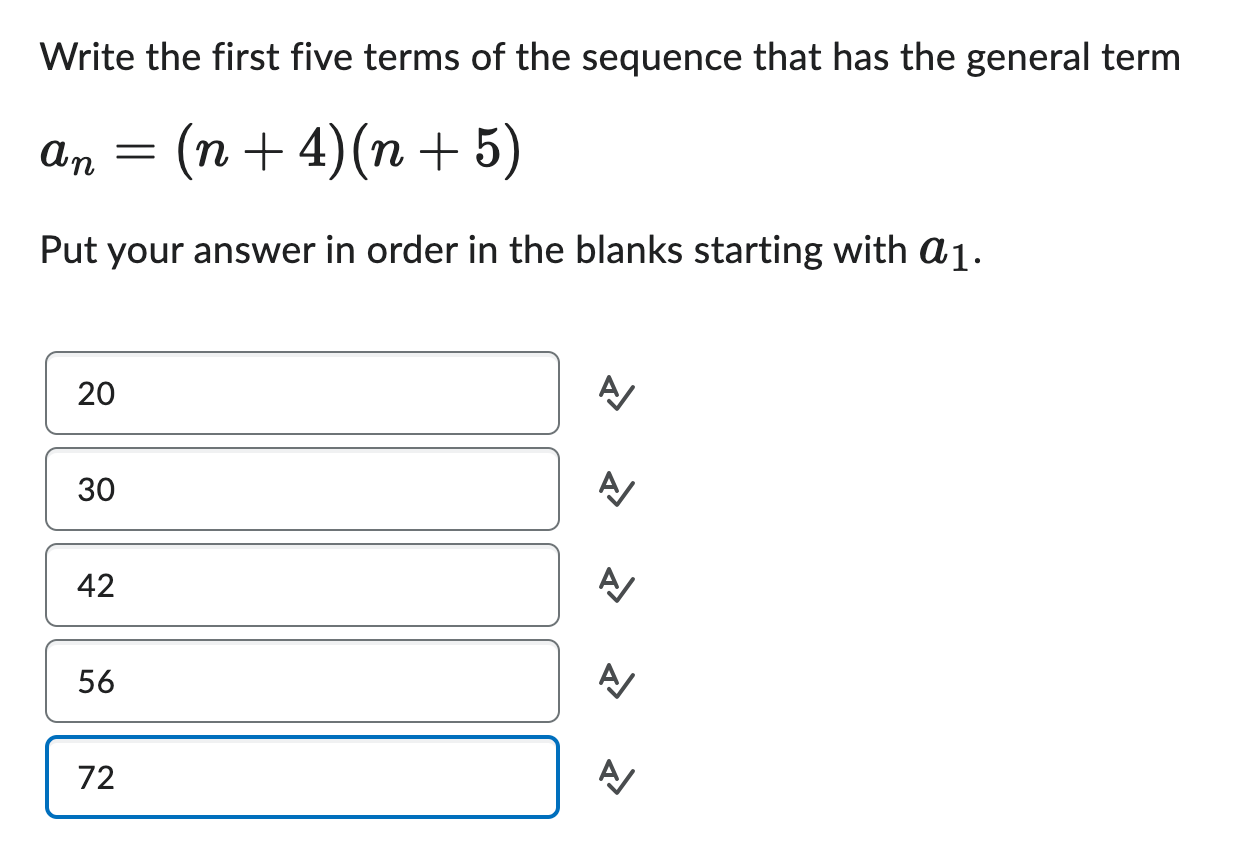
Task: Click the spell check icon beside the middle field
Action: point(614,587)
